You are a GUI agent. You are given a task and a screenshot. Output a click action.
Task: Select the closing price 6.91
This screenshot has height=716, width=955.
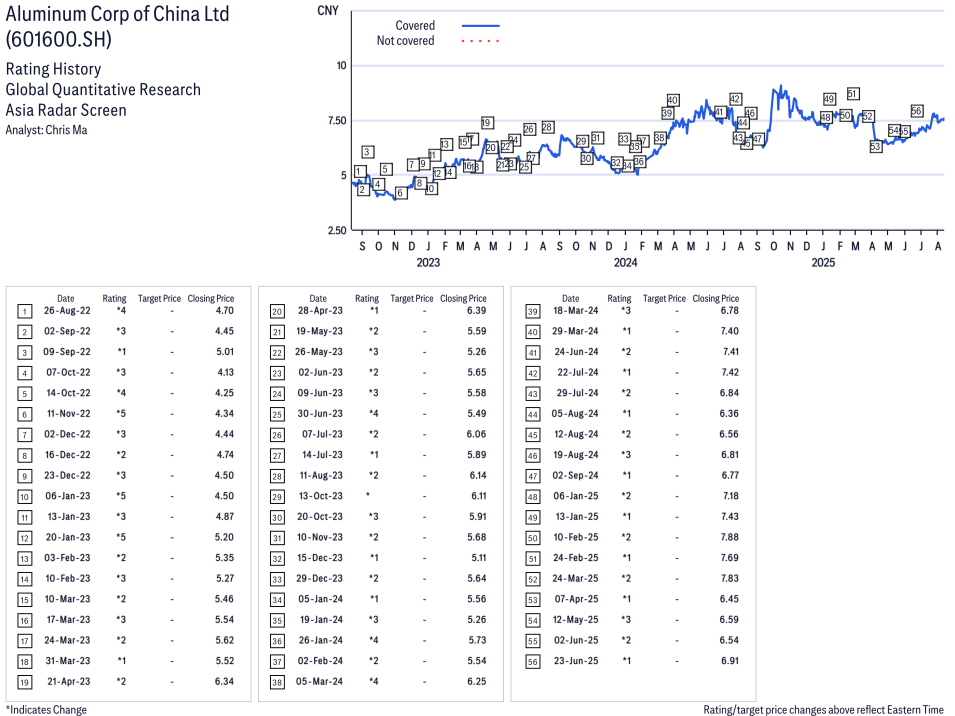730,661
